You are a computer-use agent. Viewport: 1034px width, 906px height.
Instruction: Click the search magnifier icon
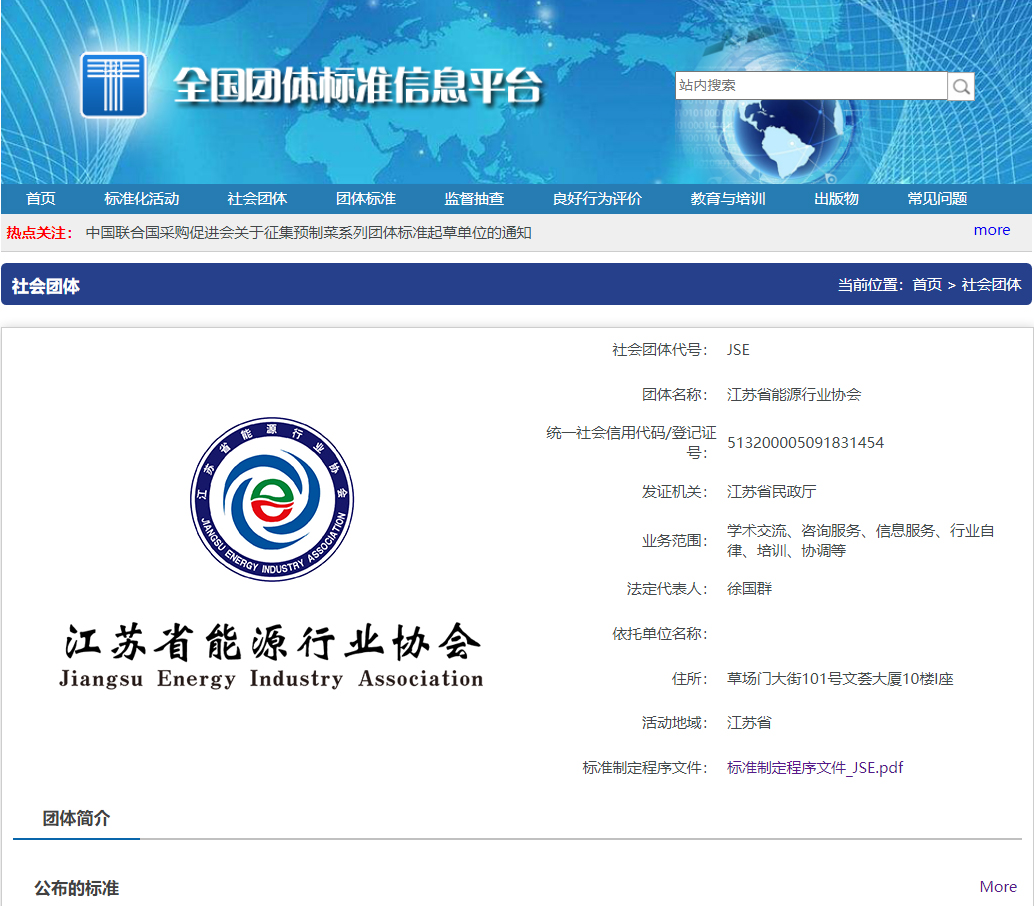(961, 87)
